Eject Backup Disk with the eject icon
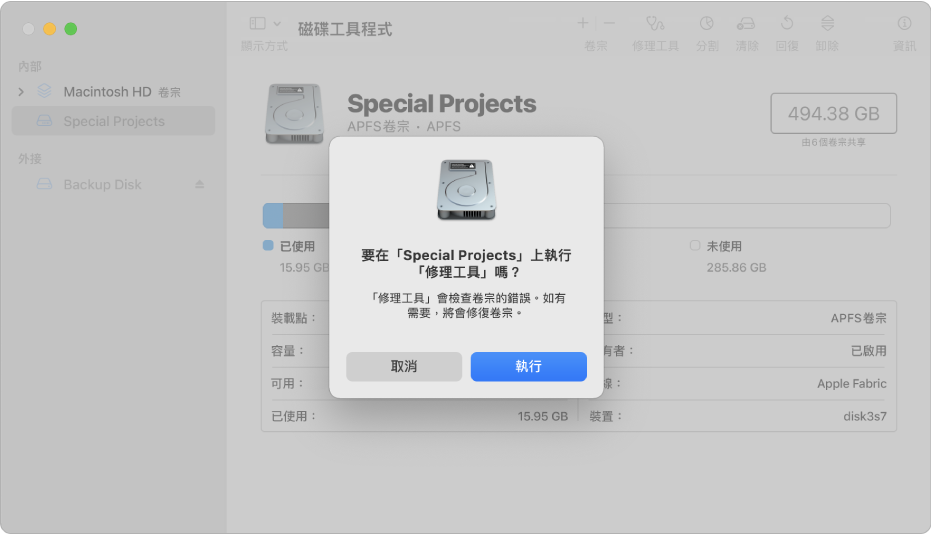The width and height of the screenshot is (931, 535). (x=200, y=185)
